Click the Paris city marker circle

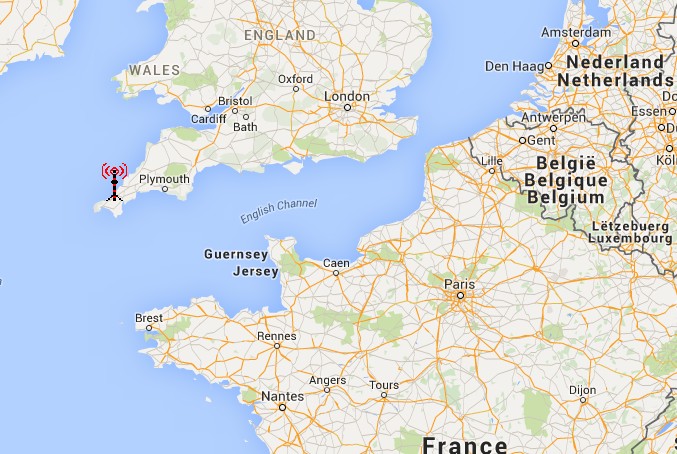click(461, 296)
